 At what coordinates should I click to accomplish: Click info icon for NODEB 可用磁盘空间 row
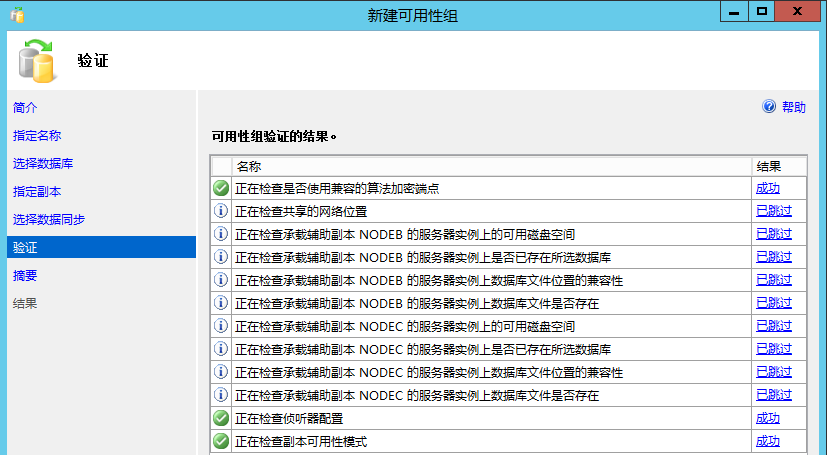coord(221,234)
